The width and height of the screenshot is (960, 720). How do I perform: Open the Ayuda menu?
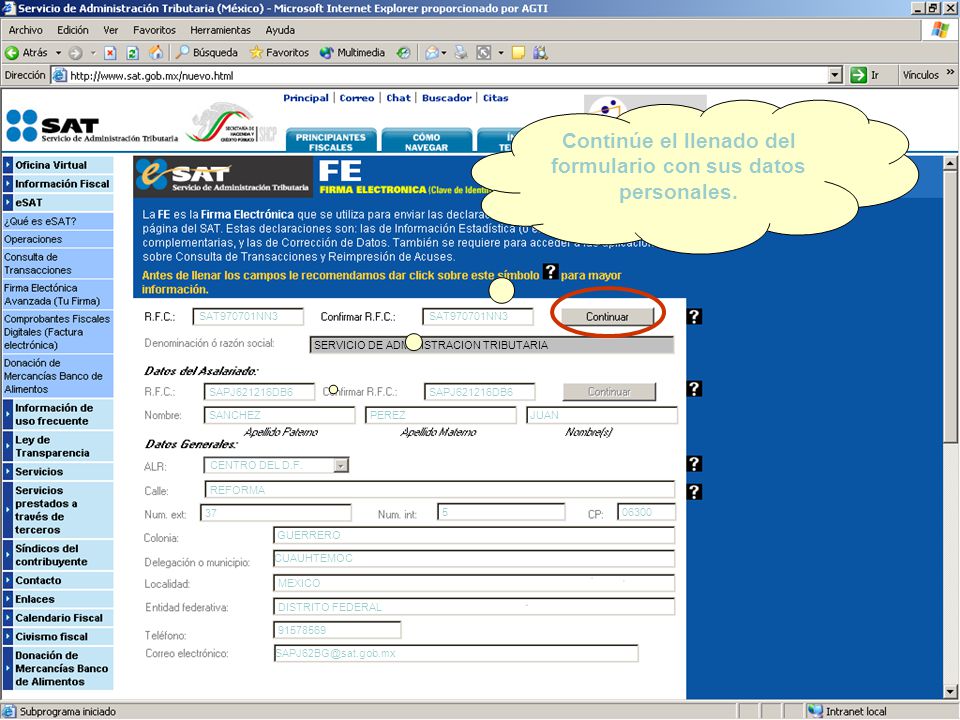coord(280,30)
